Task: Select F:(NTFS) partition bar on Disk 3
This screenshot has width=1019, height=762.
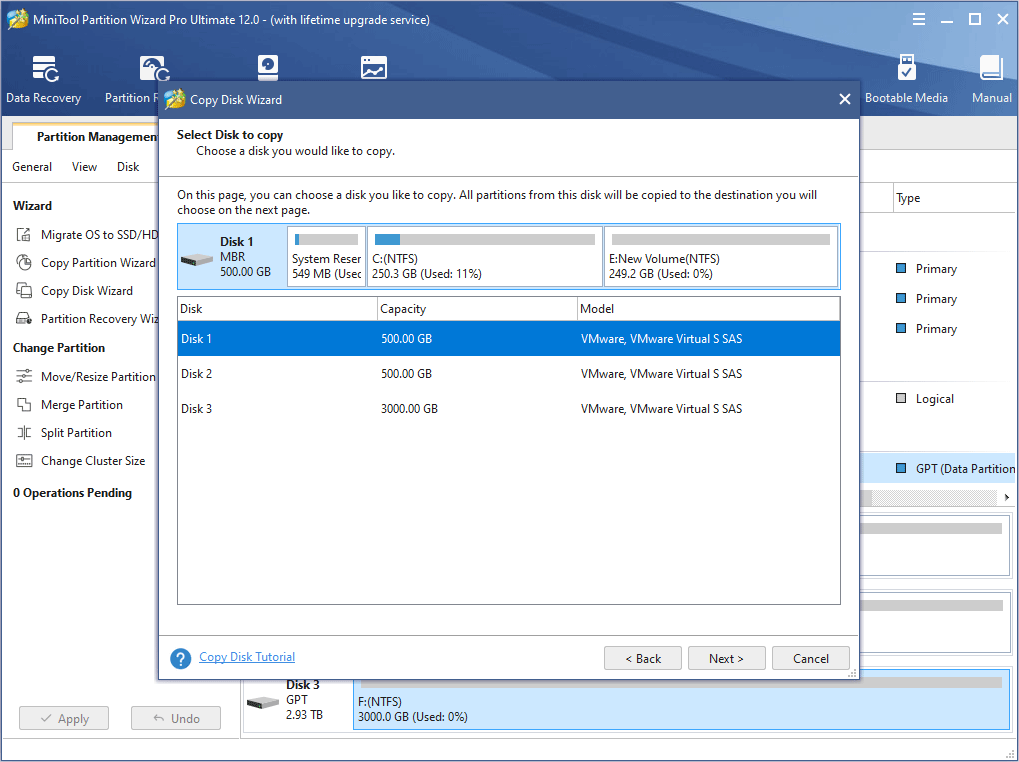Action: (682, 700)
